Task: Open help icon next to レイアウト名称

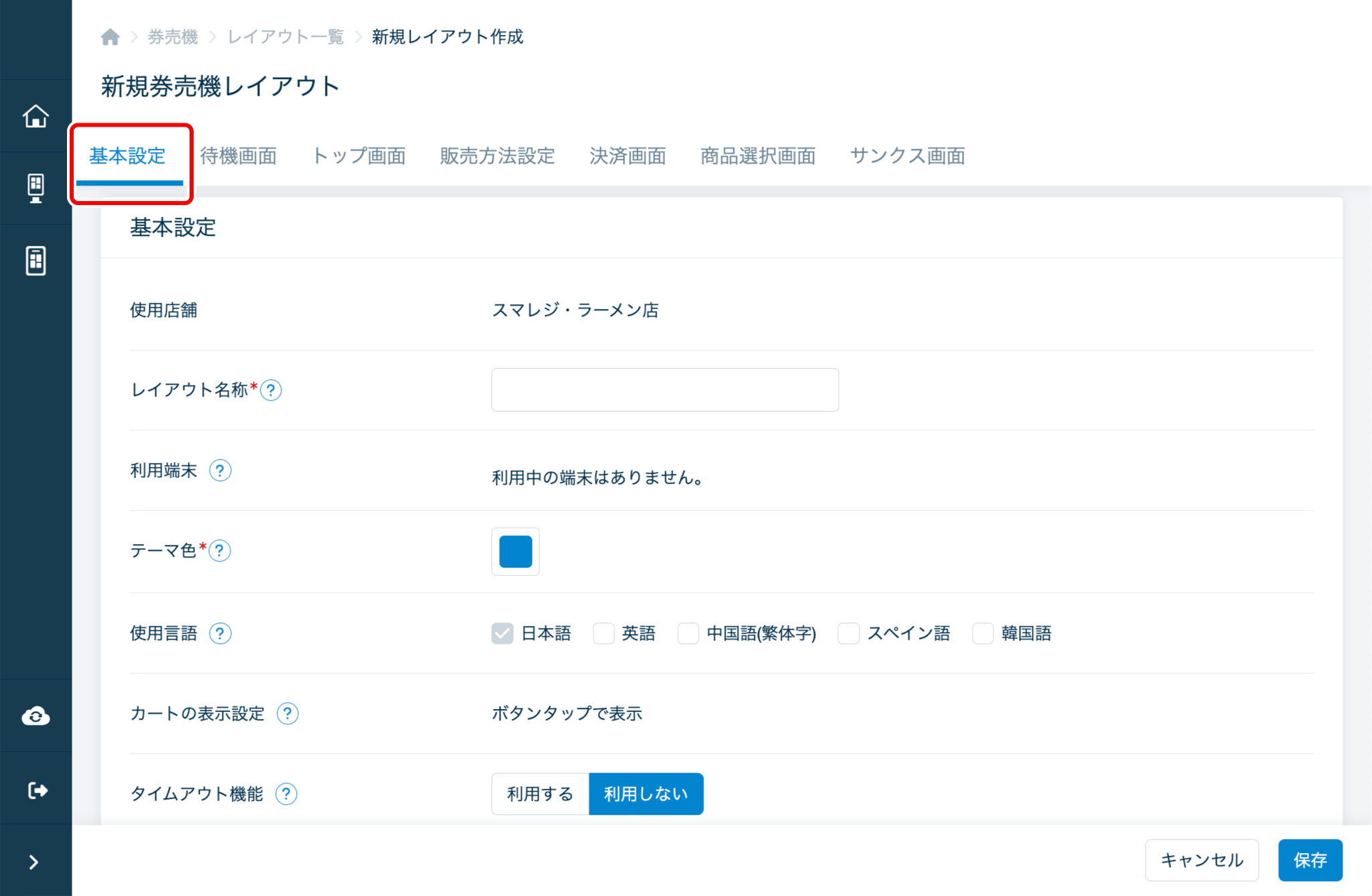Action: (x=271, y=390)
